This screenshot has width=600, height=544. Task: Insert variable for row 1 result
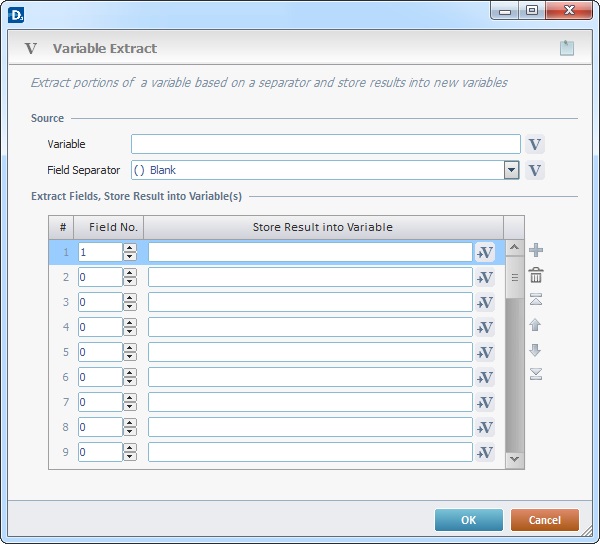[x=485, y=252]
